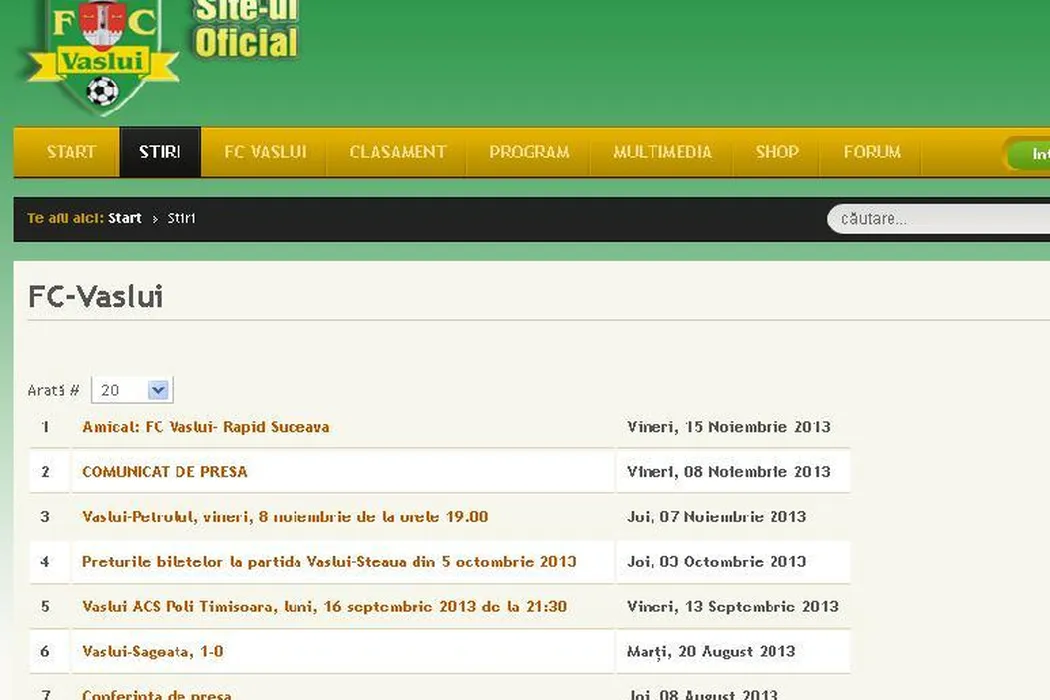This screenshot has width=1050, height=700.
Task: Select the STIRI navigation tab
Action: [x=160, y=152]
